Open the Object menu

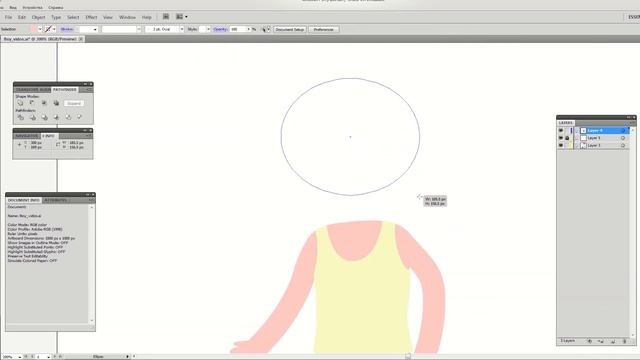[38, 17]
